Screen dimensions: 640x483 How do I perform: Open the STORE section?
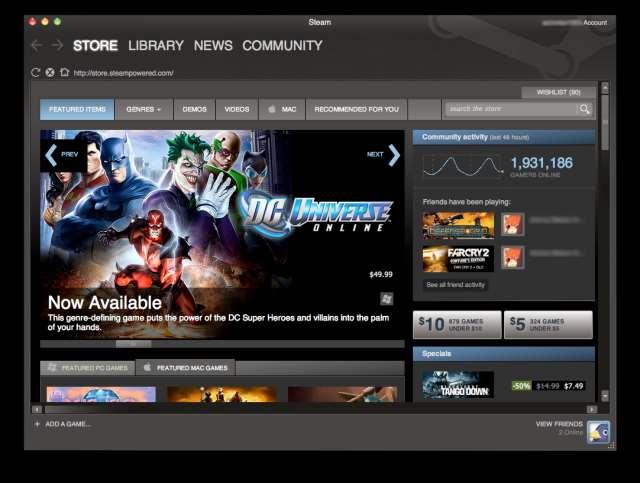[x=96, y=45]
